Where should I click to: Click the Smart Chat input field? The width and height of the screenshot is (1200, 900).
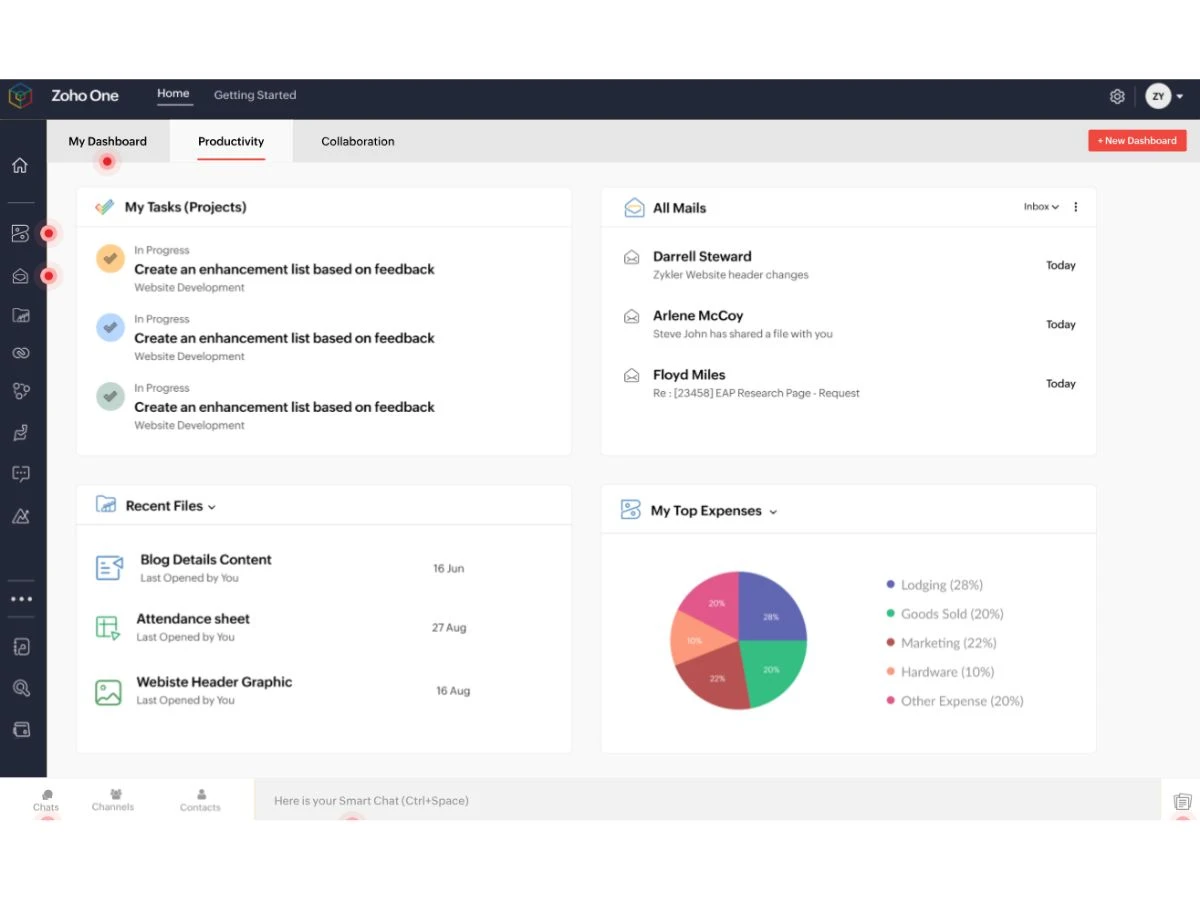(709, 800)
